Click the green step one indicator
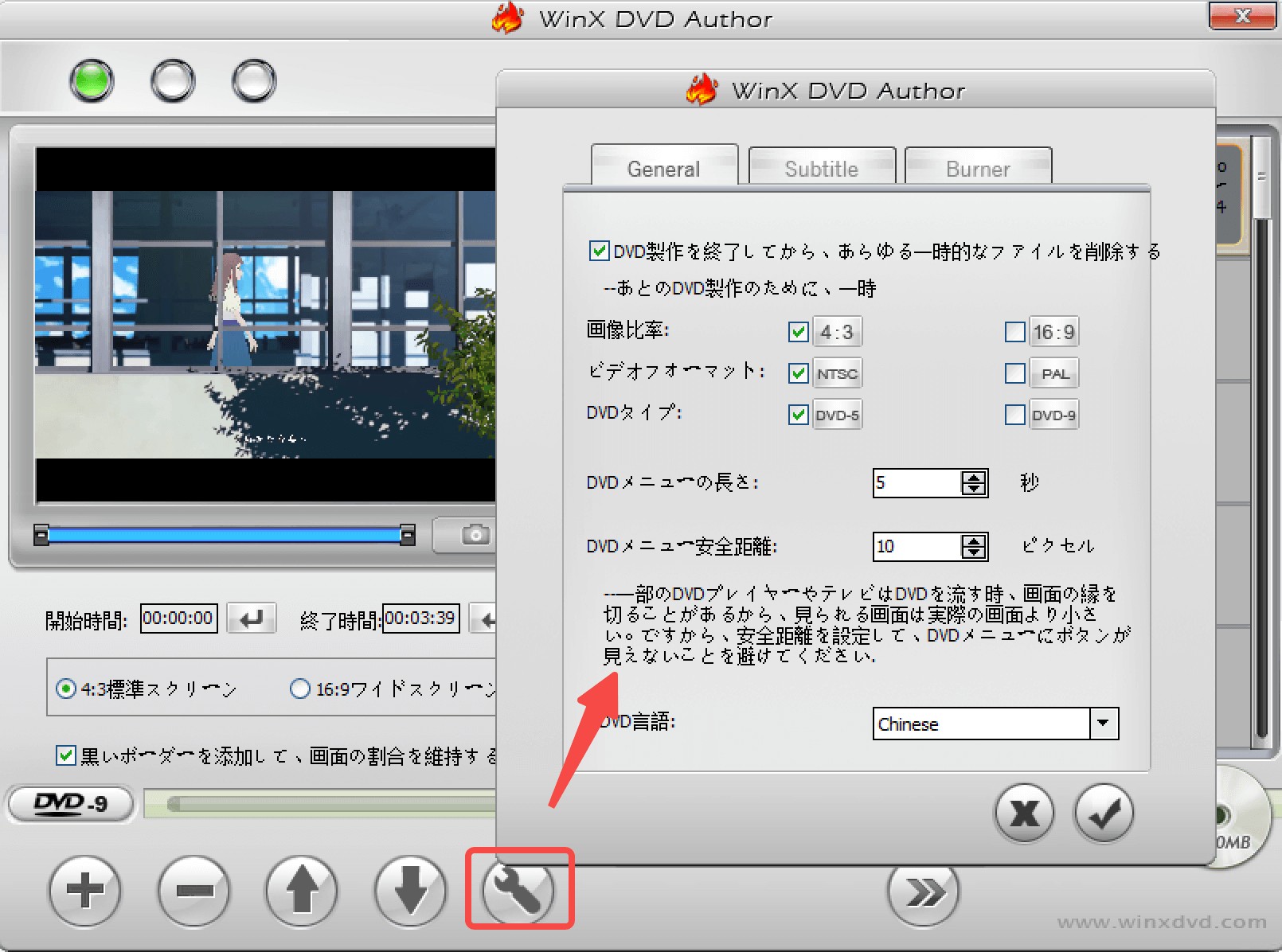 (92, 80)
